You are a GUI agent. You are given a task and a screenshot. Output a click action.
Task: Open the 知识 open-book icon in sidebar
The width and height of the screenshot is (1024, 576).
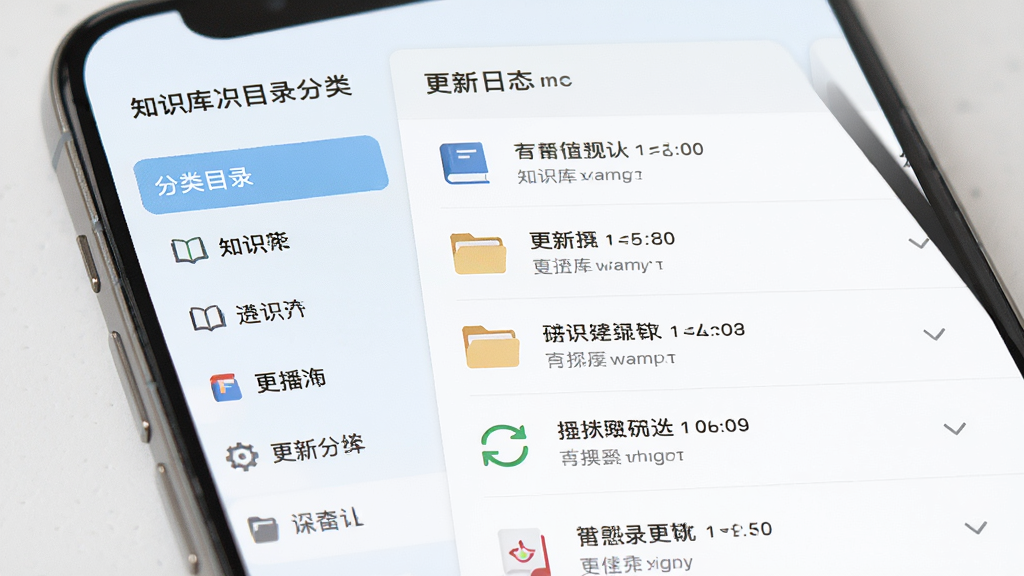pos(189,251)
